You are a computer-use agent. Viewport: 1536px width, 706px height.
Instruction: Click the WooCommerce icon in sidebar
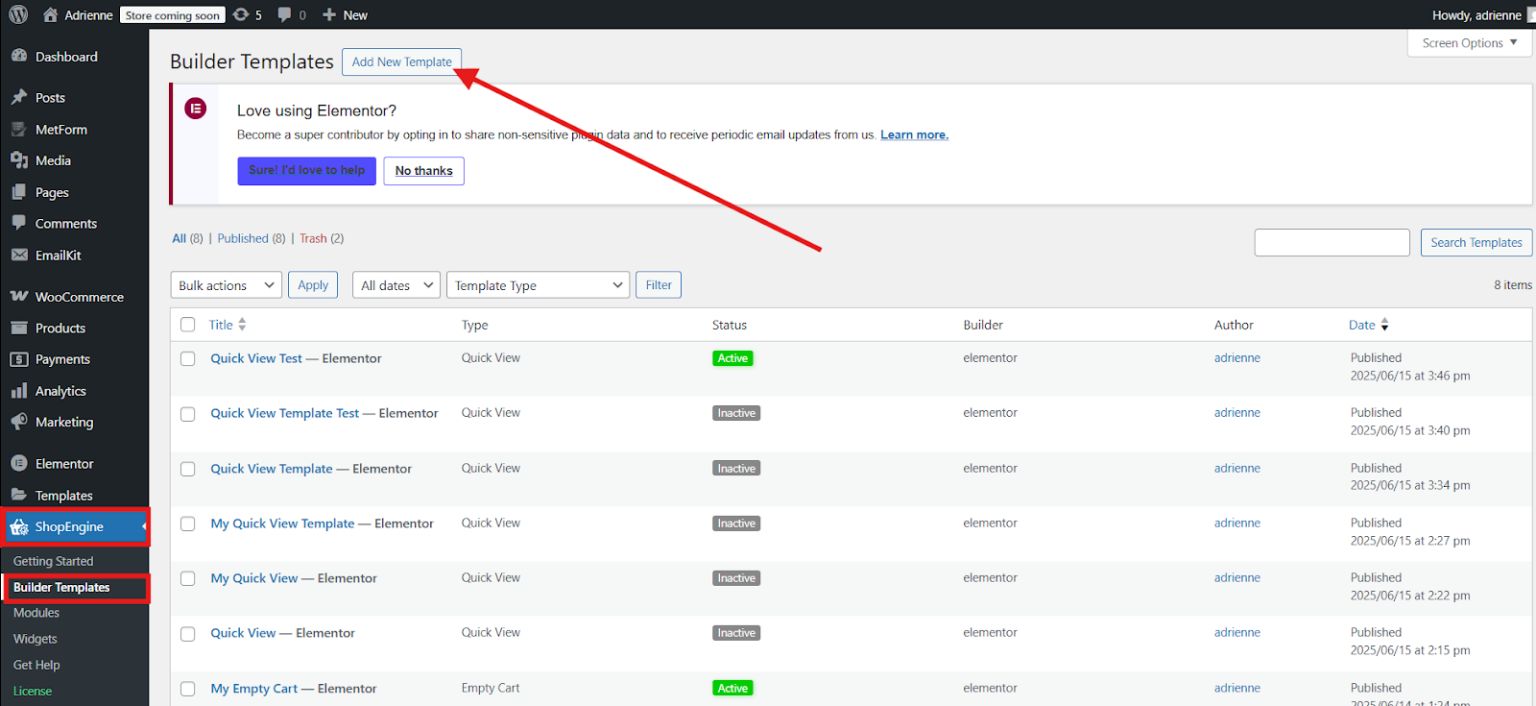coord(19,297)
